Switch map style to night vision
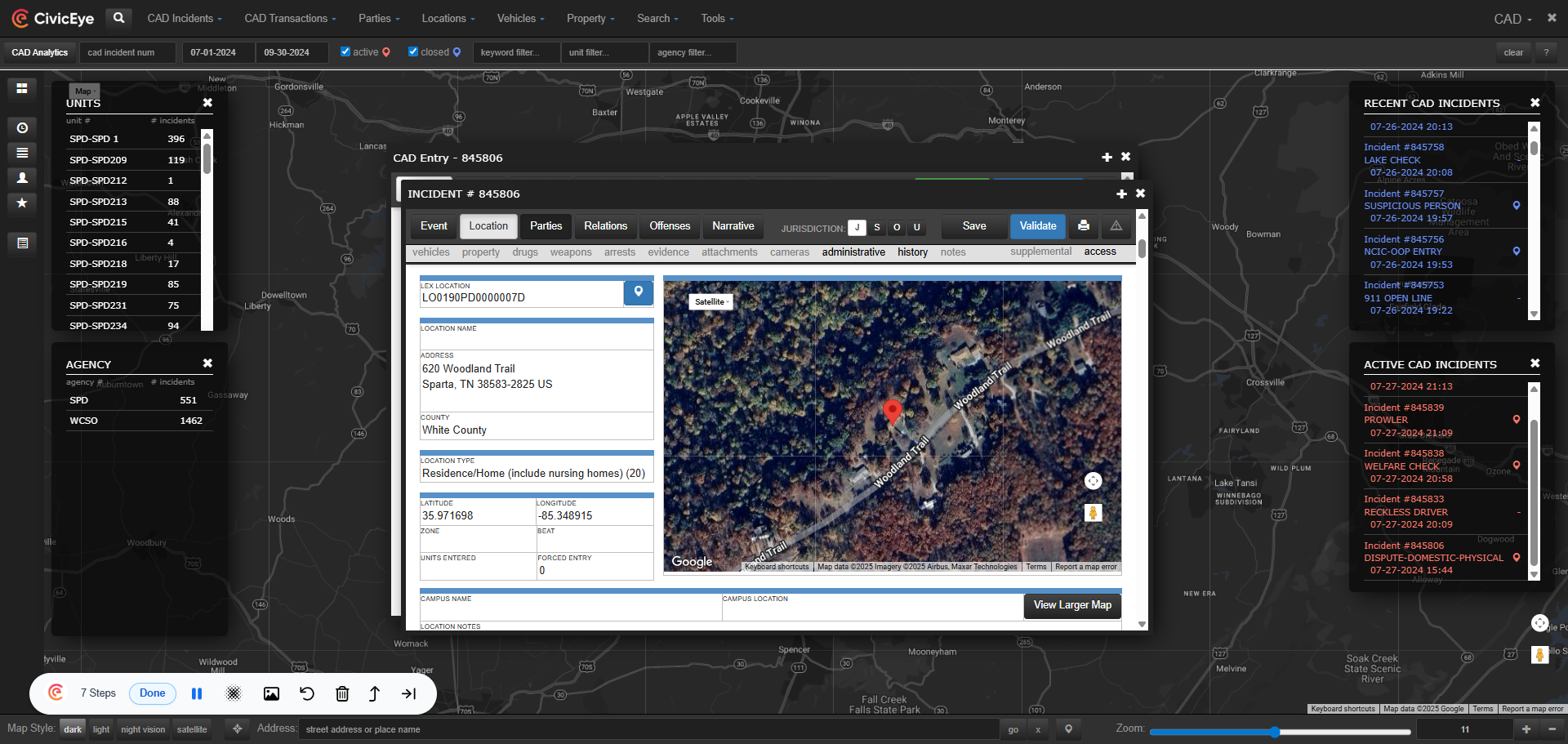This screenshot has height=744, width=1568. pos(143,729)
